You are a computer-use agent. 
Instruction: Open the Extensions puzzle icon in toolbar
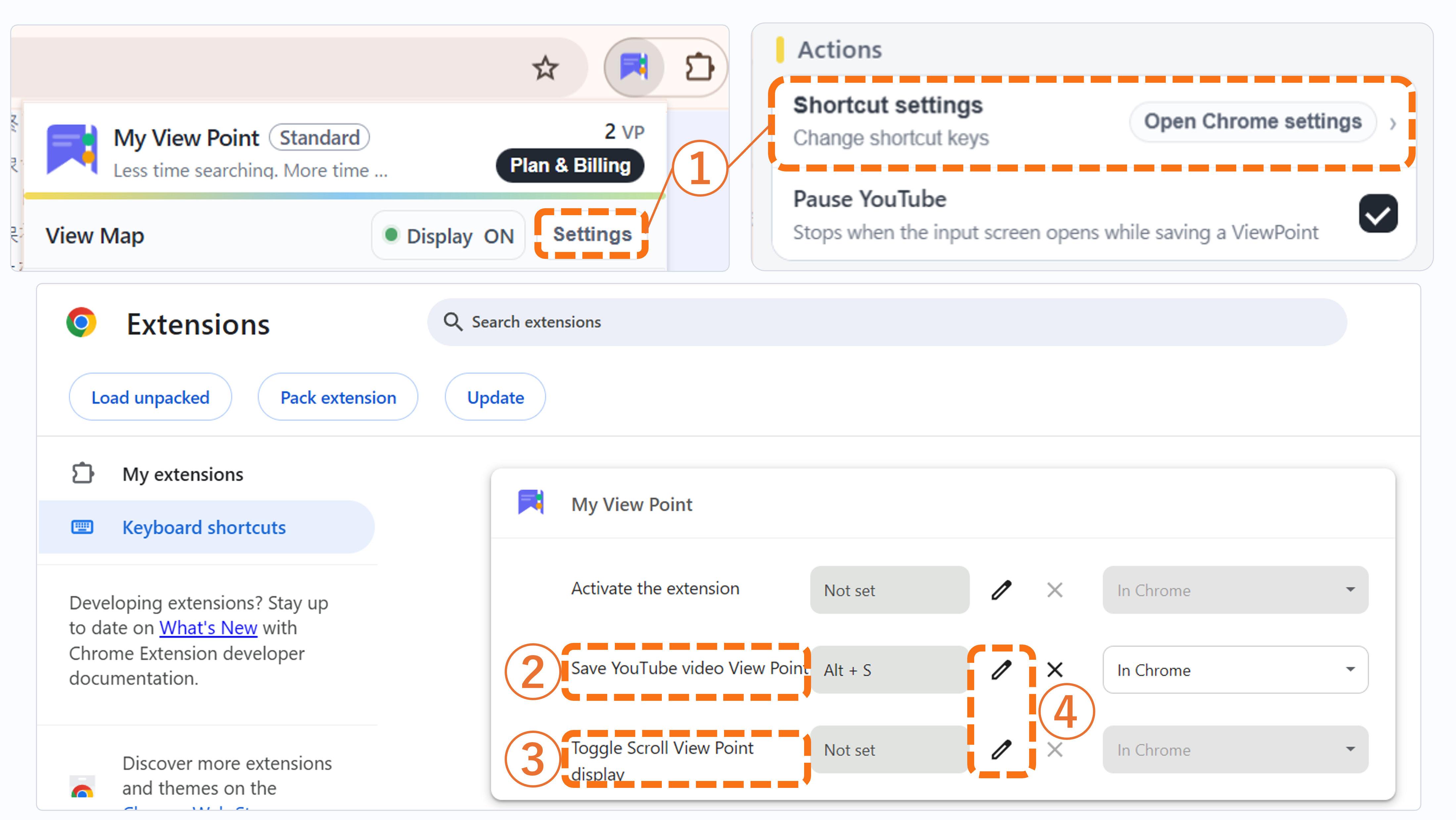click(699, 68)
